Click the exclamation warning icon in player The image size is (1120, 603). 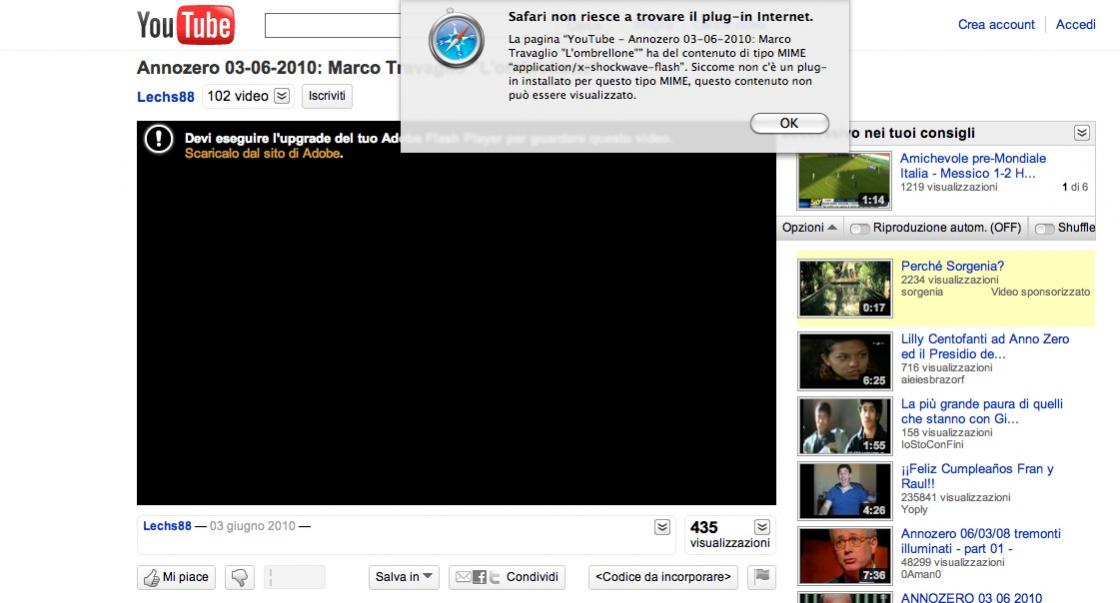click(159, 139)
